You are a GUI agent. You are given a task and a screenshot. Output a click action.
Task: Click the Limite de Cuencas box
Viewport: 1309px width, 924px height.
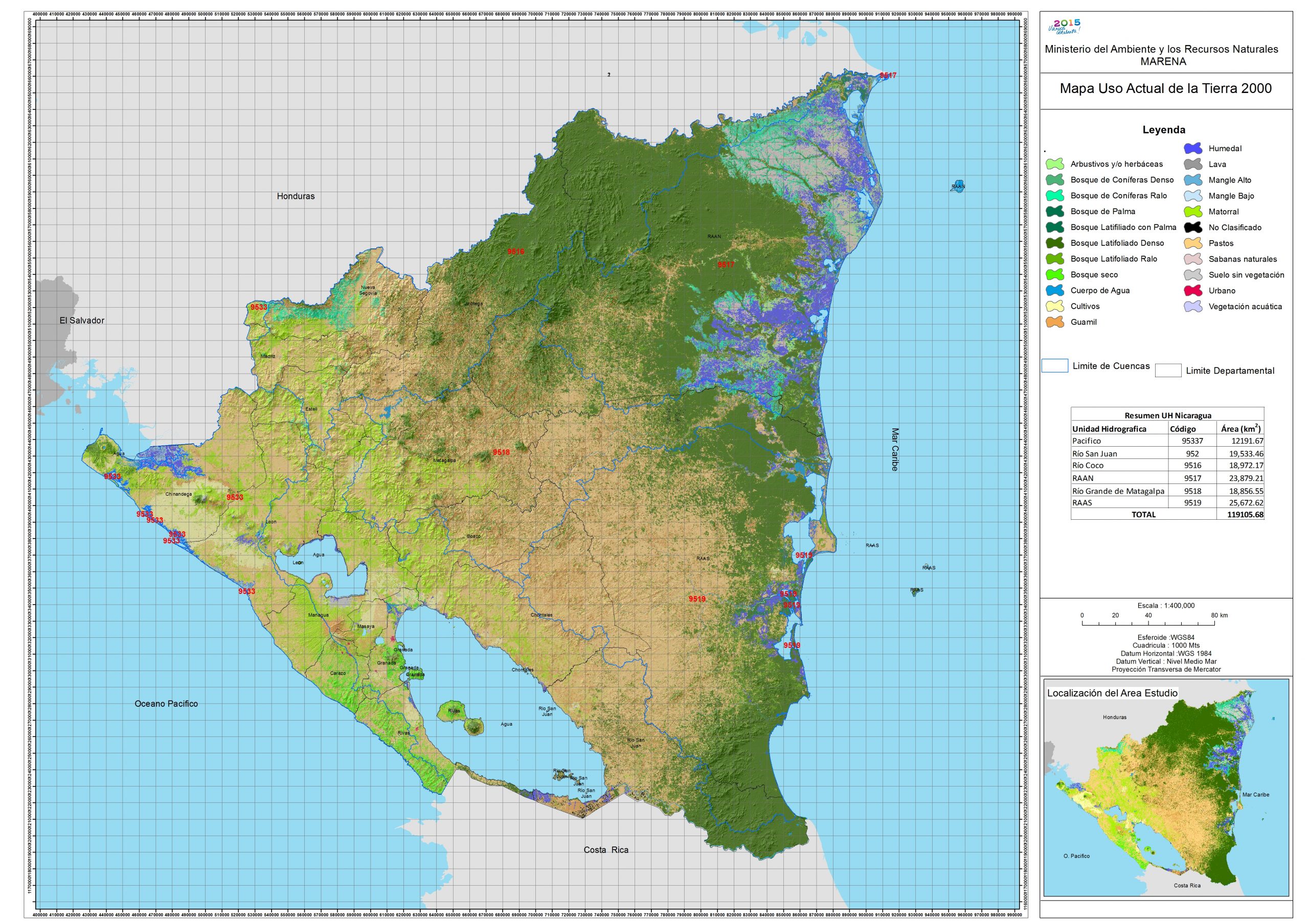(1054, 366)
